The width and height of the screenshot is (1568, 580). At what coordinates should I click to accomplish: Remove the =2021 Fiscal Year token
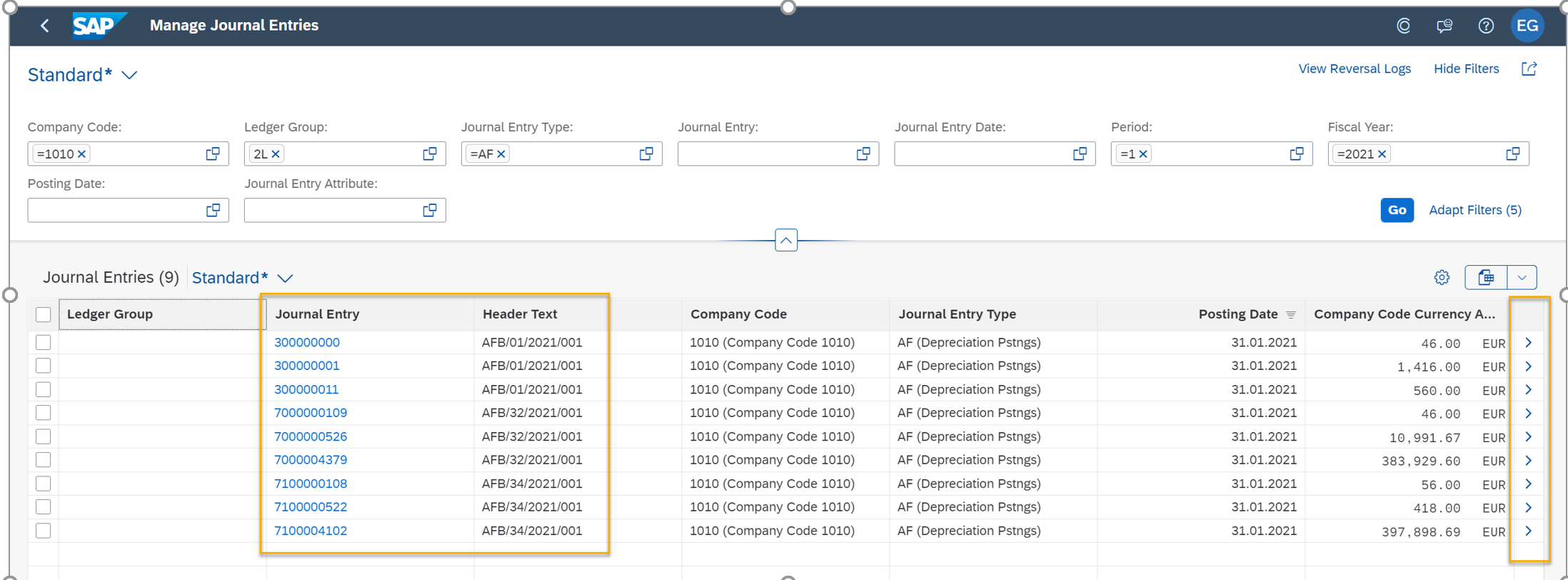pos(1382,154)
